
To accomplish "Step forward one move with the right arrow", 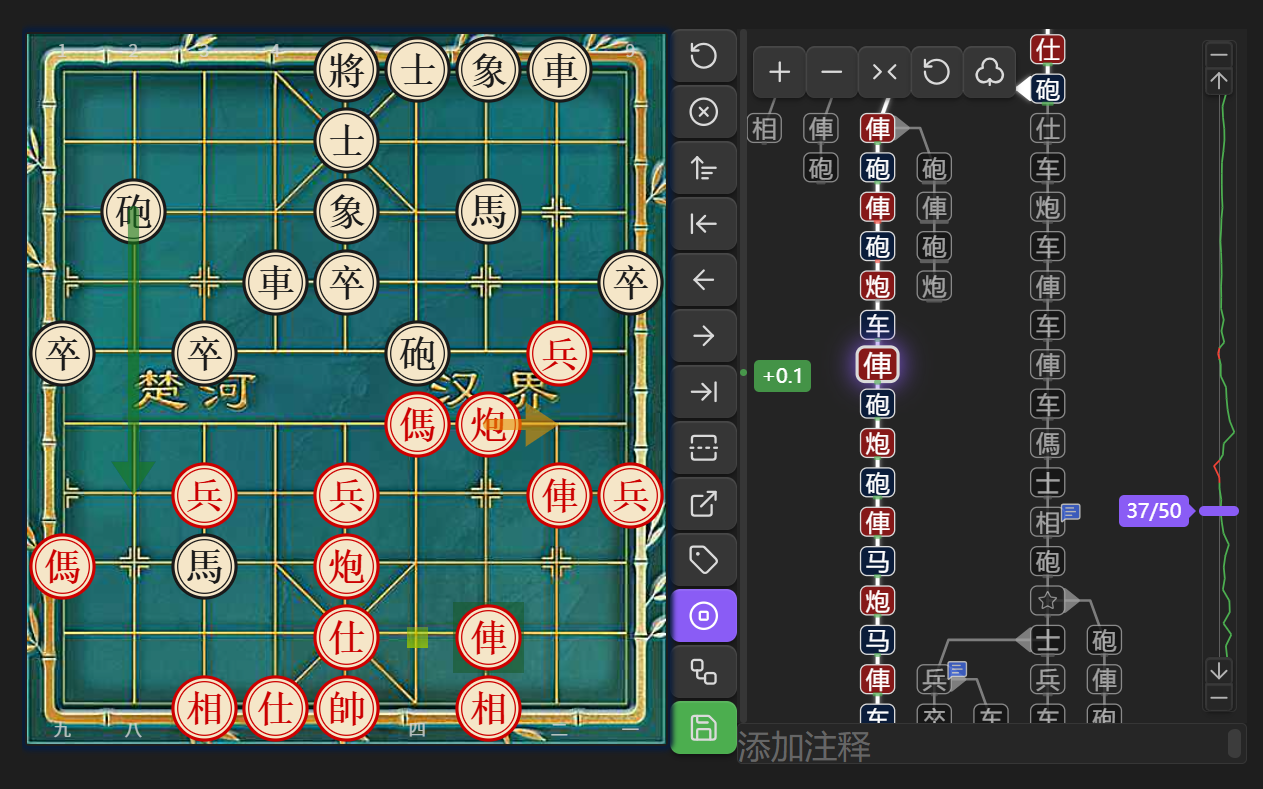I will click(x=704, y=335).
